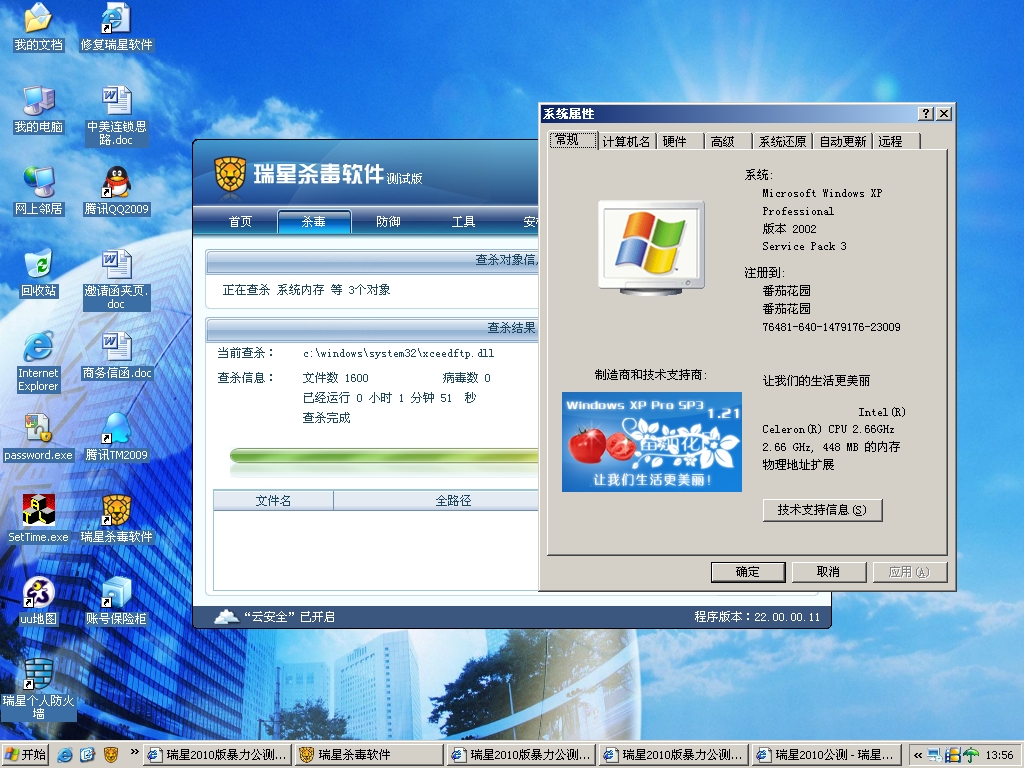The height and width of the screenshot is (768, 1024).
Task: Click the path c:\windows\system32\xceedftp.dll
Action: (398, 353)
